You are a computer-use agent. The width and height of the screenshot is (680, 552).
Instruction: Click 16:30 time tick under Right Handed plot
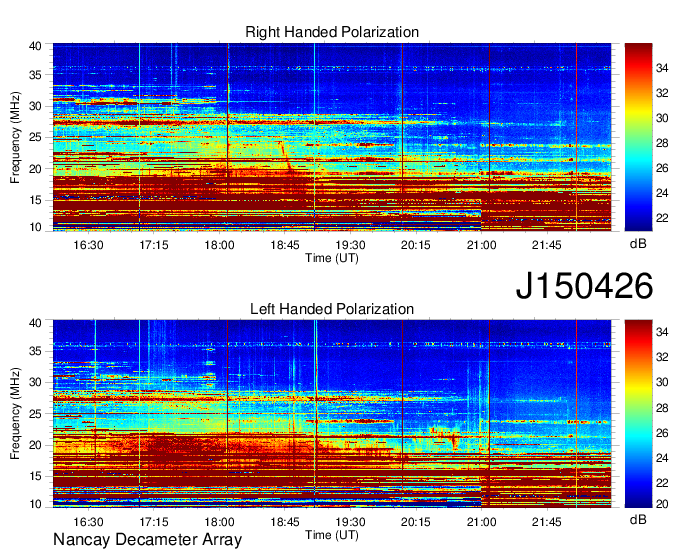click(88, 245)
